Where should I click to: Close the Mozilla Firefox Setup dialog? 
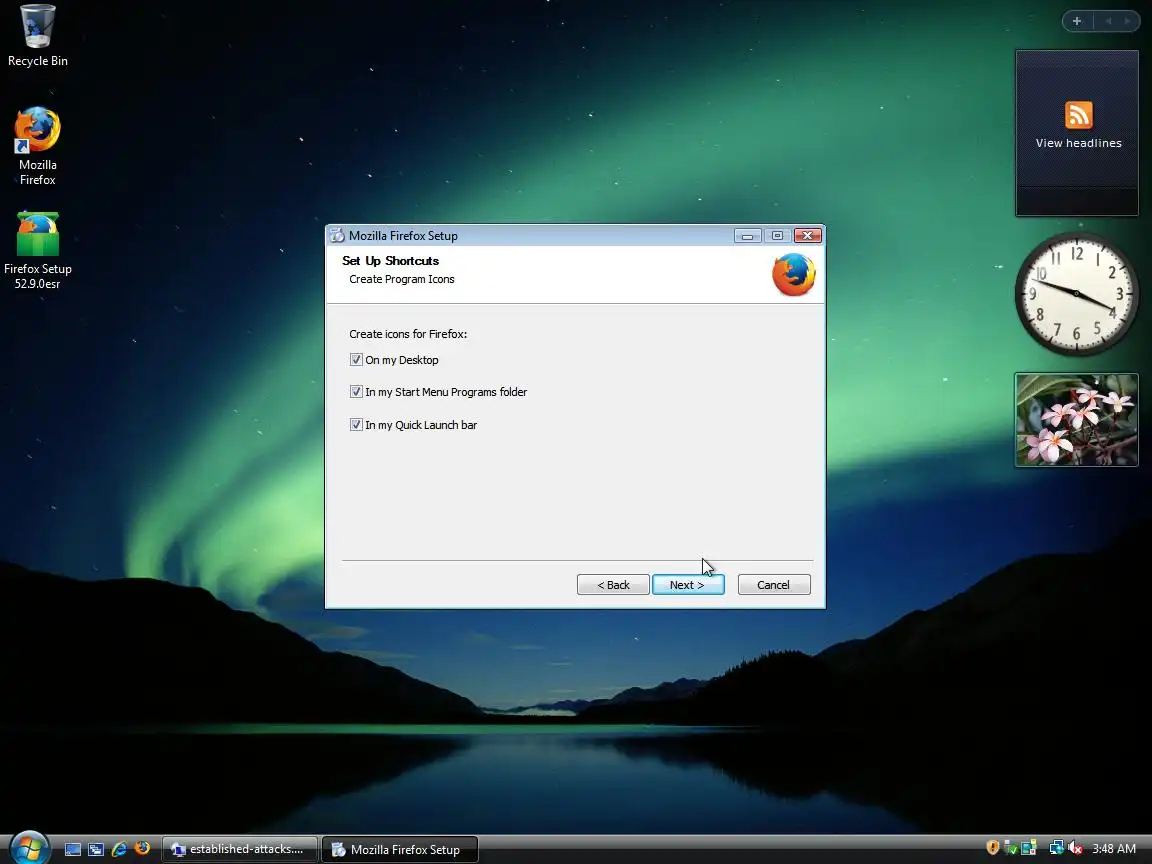[x=807, y=235]
